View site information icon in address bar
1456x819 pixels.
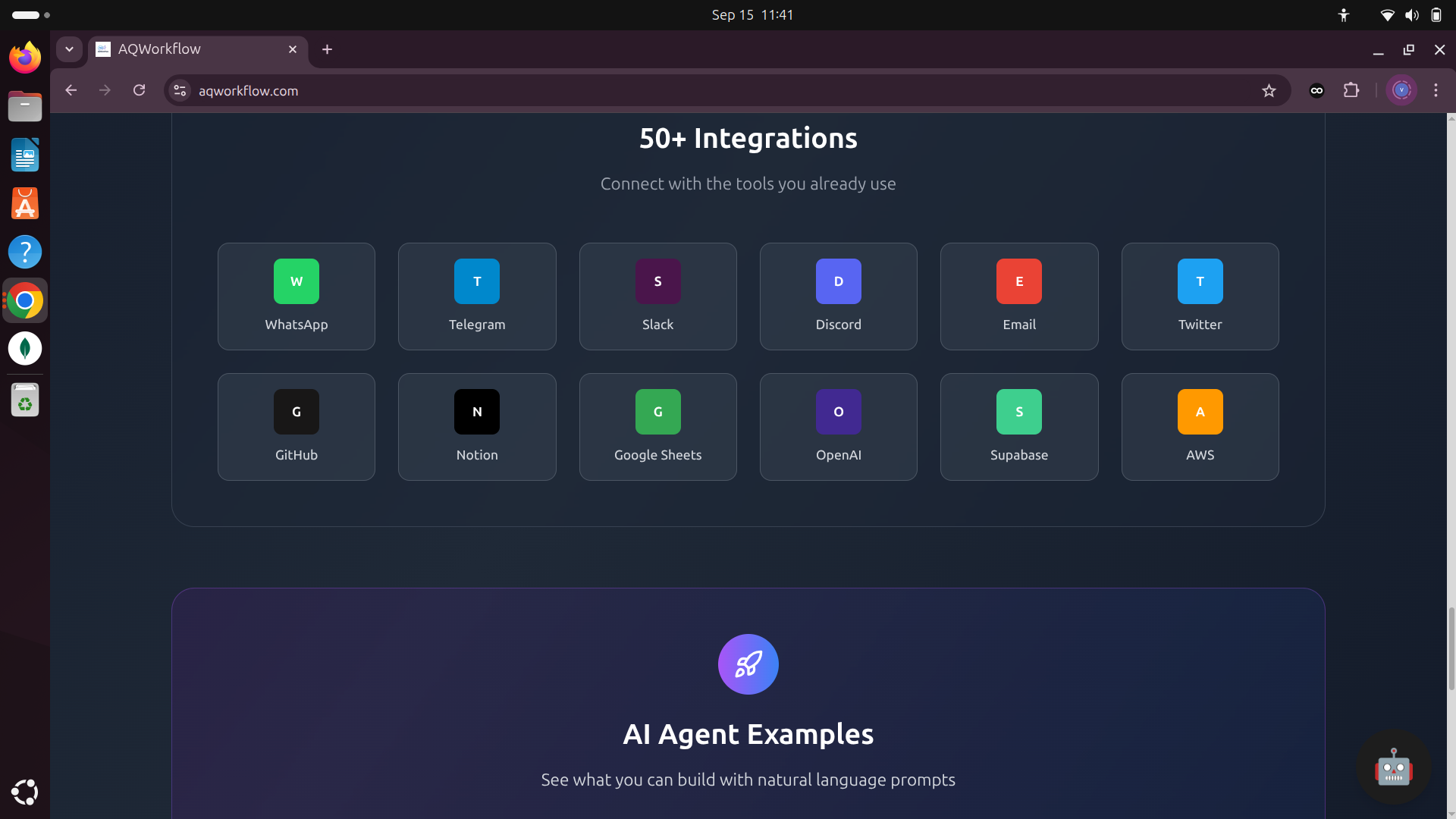[180, 91]
